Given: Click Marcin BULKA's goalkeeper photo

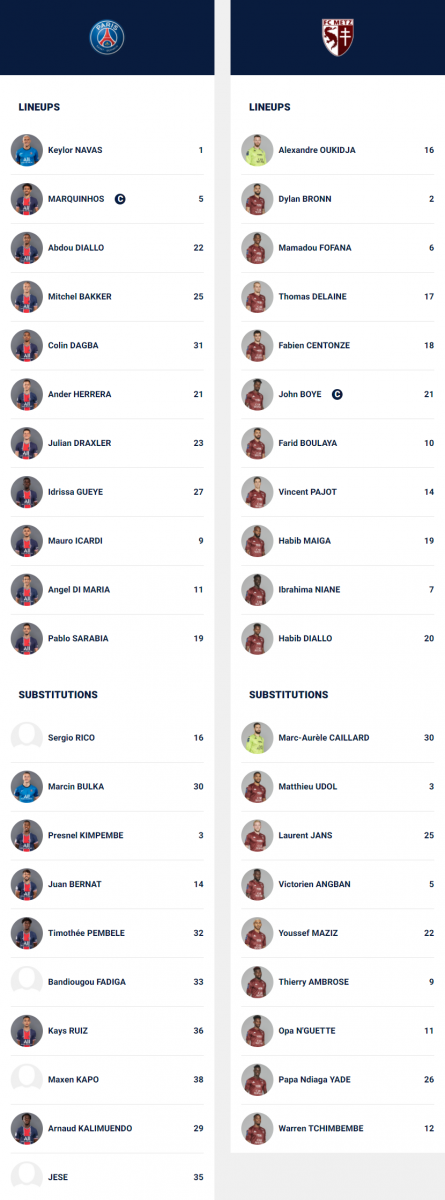Looking at the screenshot, I should pyautogui.click(x=26, y=786).
